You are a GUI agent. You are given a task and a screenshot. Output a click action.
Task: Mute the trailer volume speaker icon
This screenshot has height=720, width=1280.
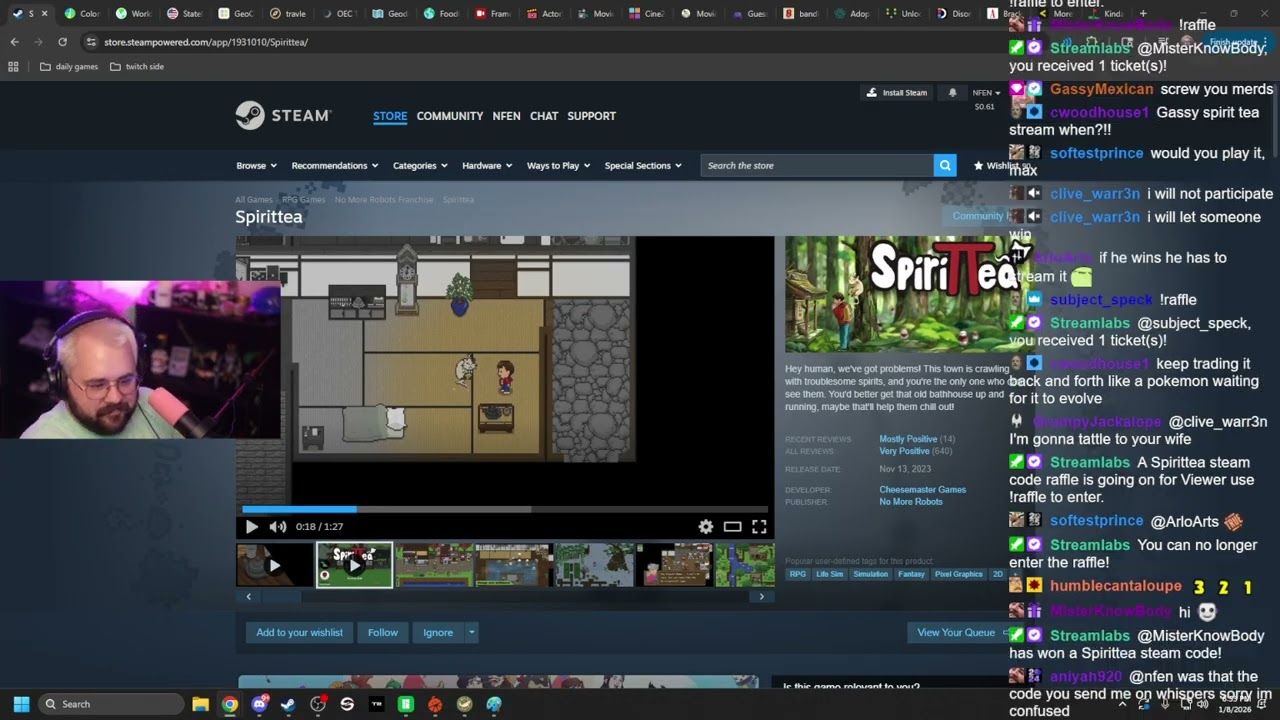(278, 527)
